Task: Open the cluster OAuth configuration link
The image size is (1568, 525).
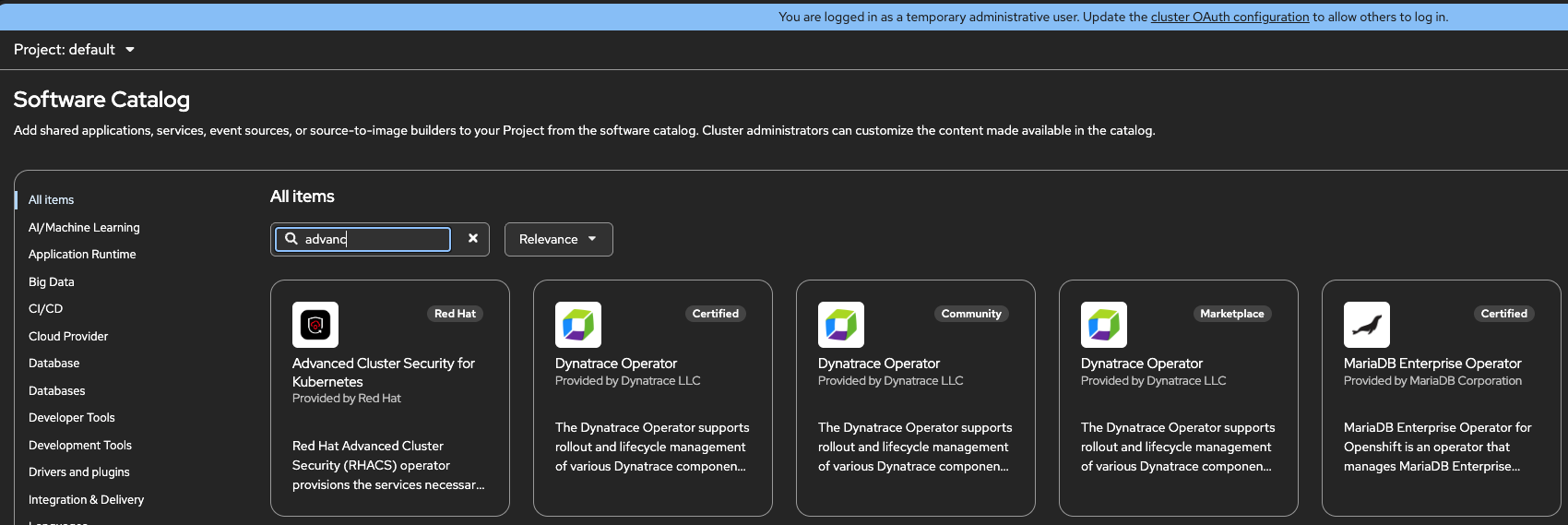Action: coord(1229,17)
